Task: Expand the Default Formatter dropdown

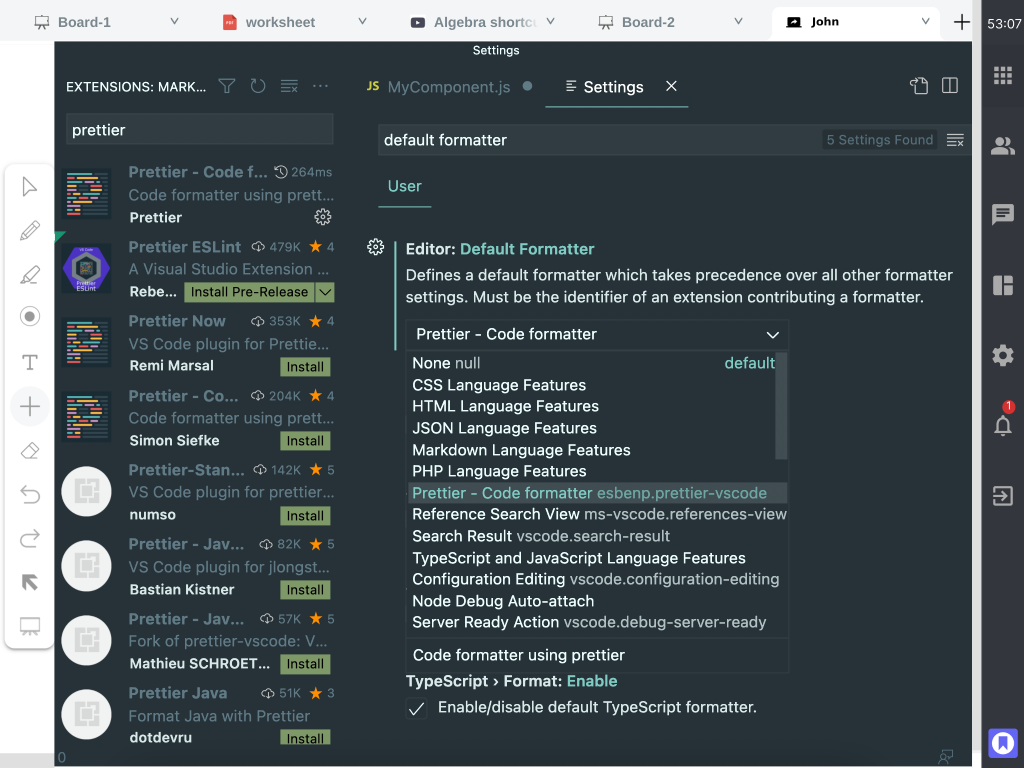Action: (597, 334)
